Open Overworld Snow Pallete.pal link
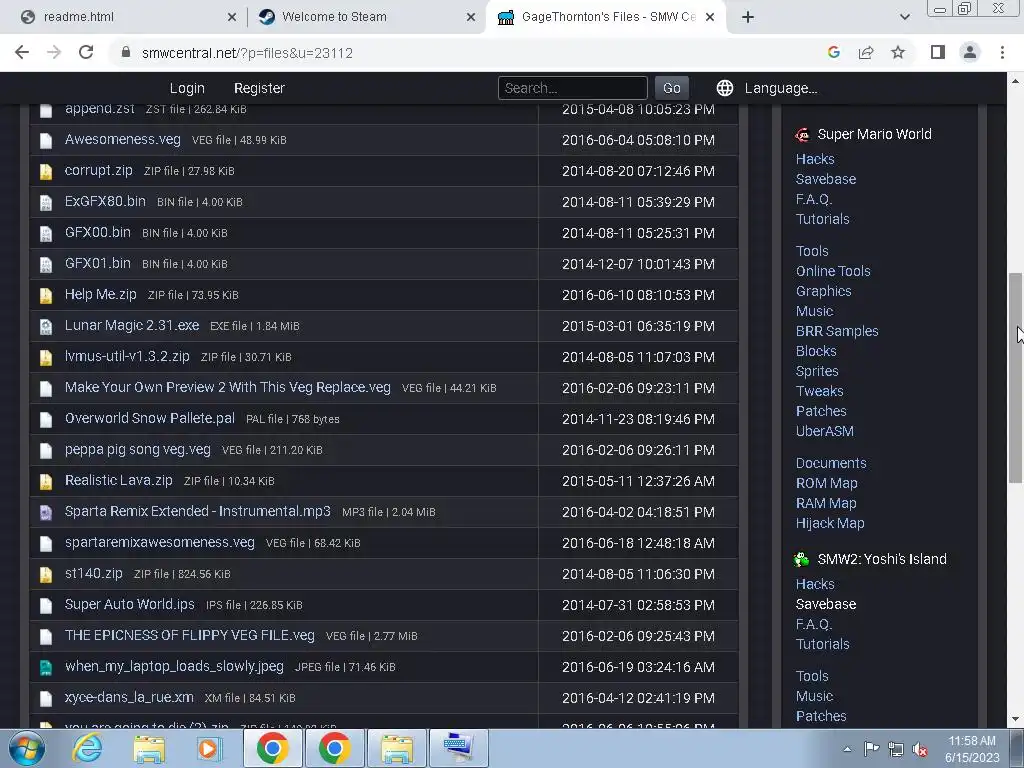Screen dimensions: 1024x768 (150, 418)
